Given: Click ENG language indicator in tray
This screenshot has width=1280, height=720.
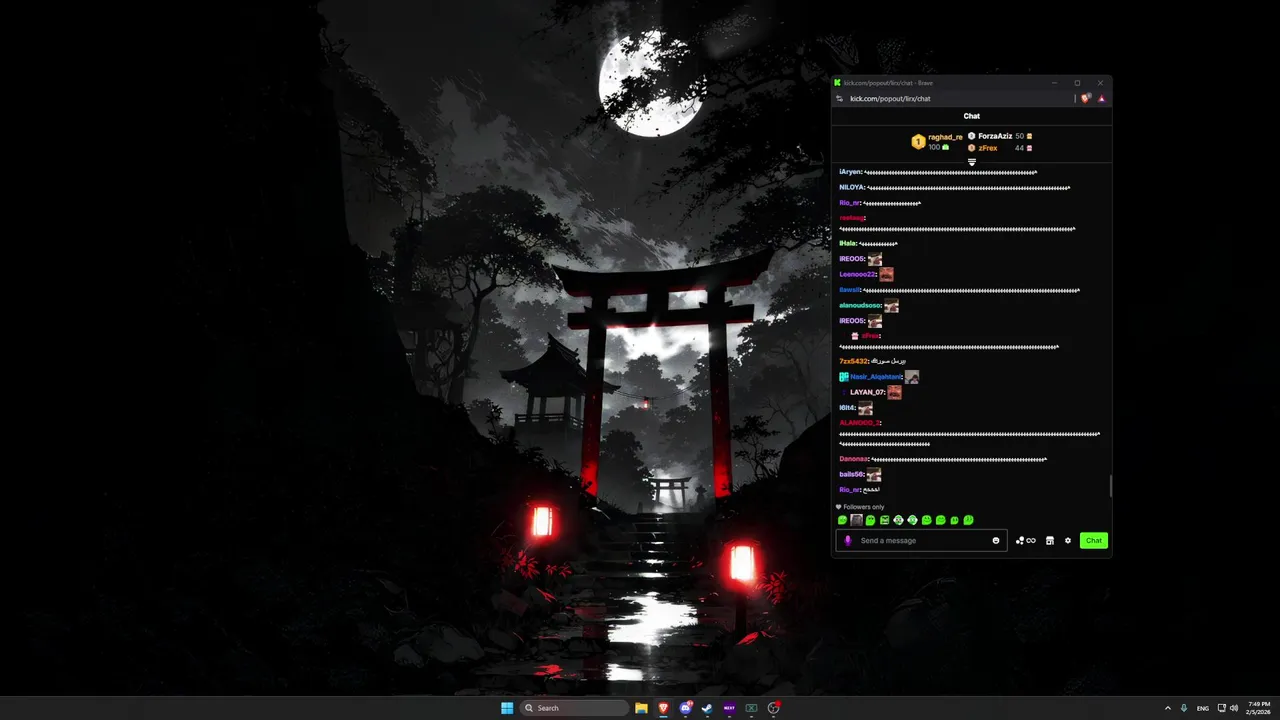Looking at the screenshot, I should [1203, 708].
